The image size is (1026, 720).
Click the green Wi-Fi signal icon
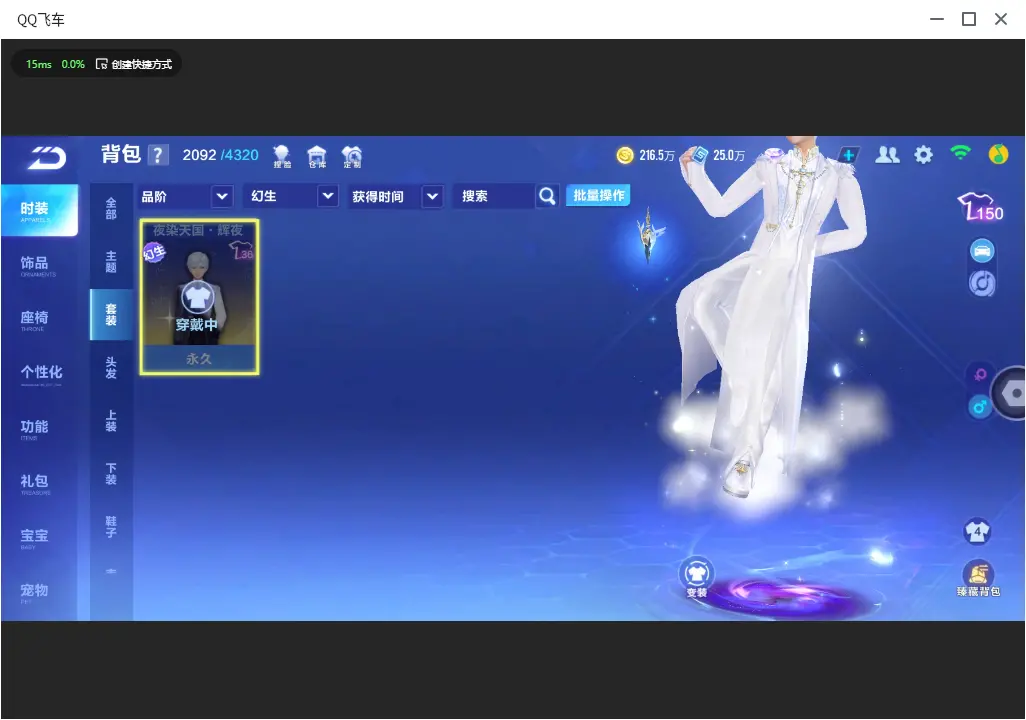pos(961,153)
